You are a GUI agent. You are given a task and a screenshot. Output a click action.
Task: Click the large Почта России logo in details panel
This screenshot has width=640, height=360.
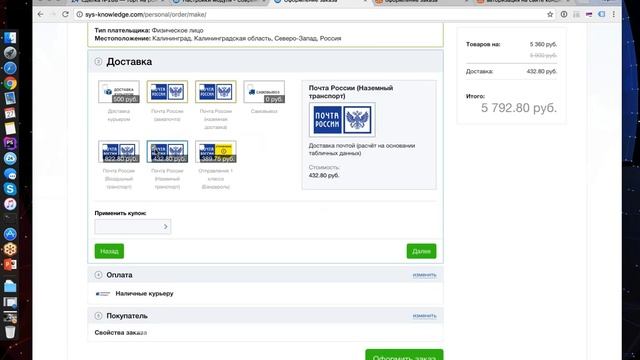[342, 120]
